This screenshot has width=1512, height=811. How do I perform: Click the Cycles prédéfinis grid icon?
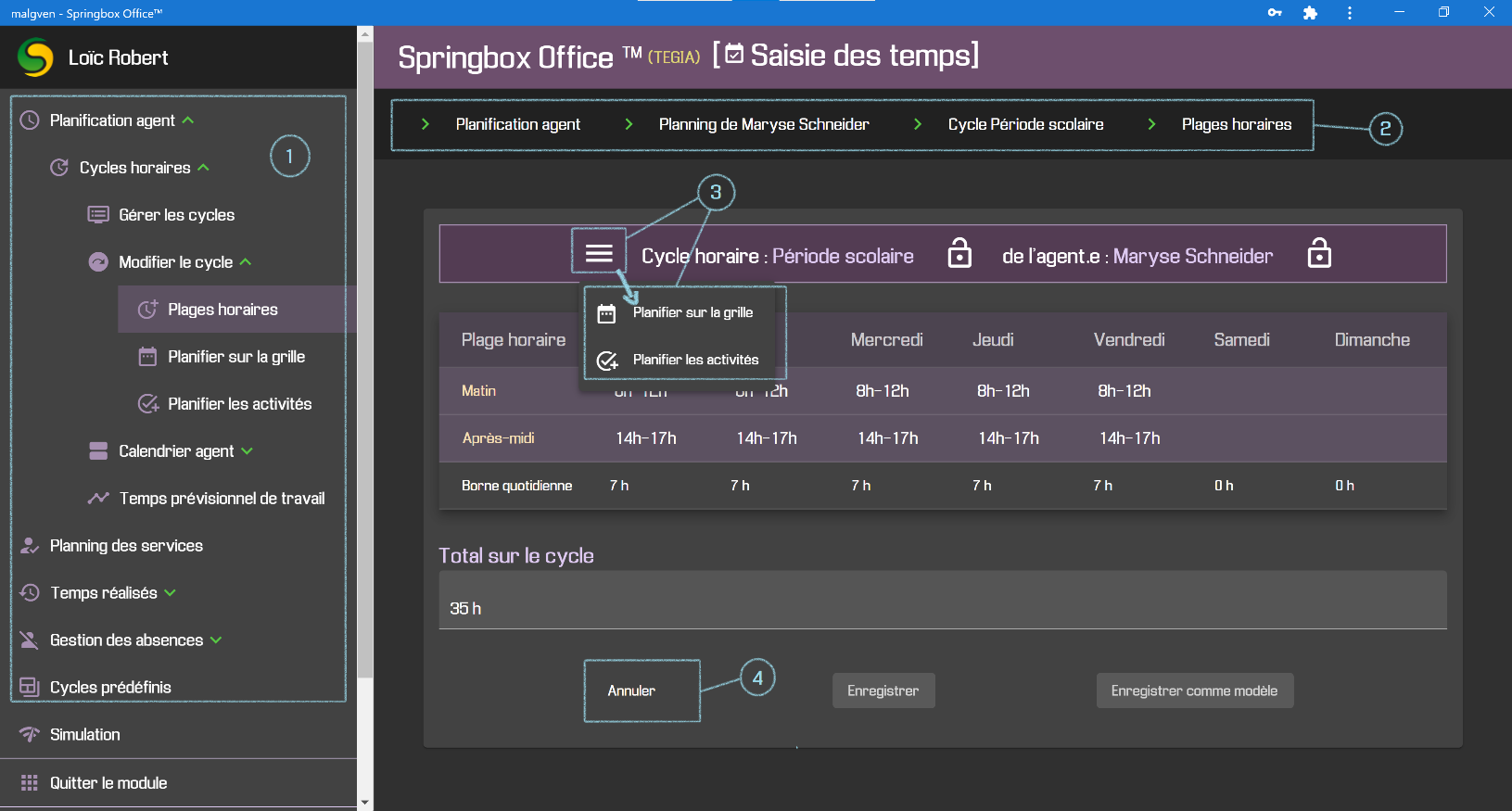coord(30,687)
